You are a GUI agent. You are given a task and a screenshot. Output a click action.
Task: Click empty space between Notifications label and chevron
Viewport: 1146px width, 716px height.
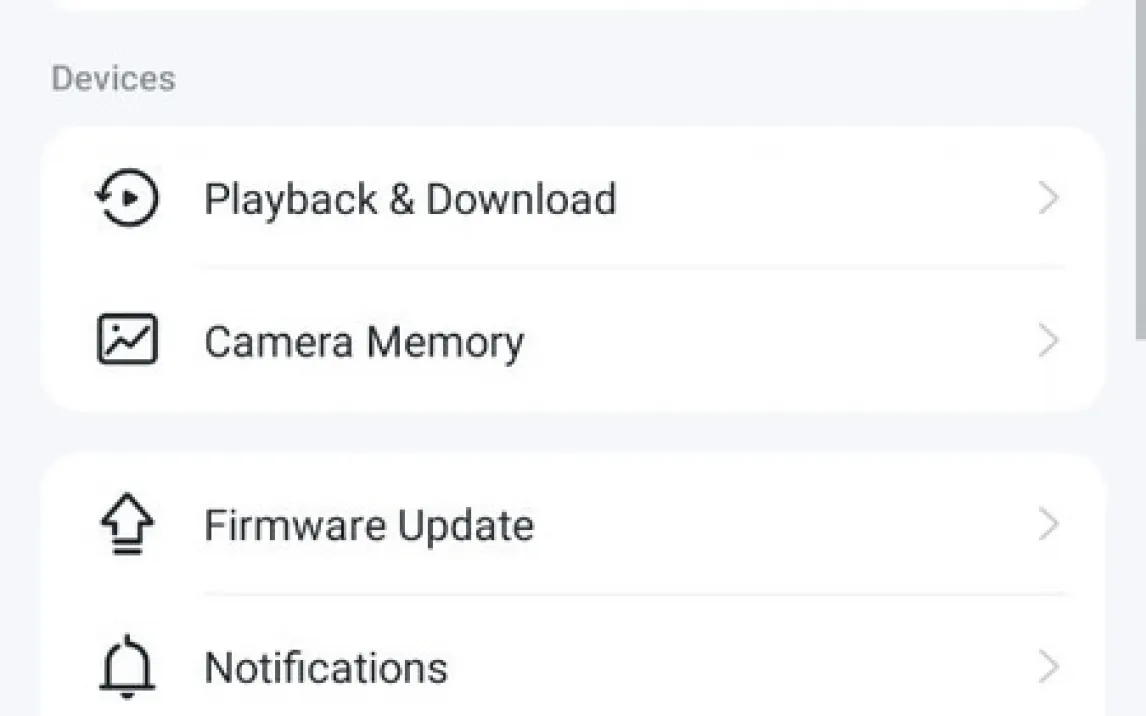pyautogui.click(x=740, y=667)
